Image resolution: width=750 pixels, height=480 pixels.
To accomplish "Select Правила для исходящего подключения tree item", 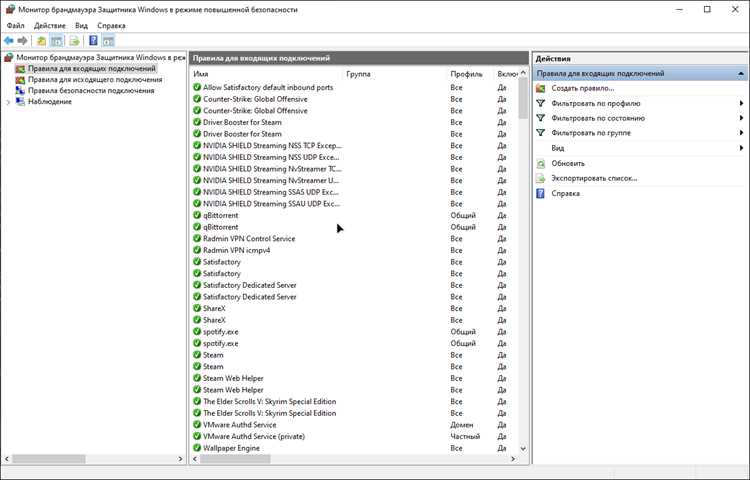I will coord(95,80).
